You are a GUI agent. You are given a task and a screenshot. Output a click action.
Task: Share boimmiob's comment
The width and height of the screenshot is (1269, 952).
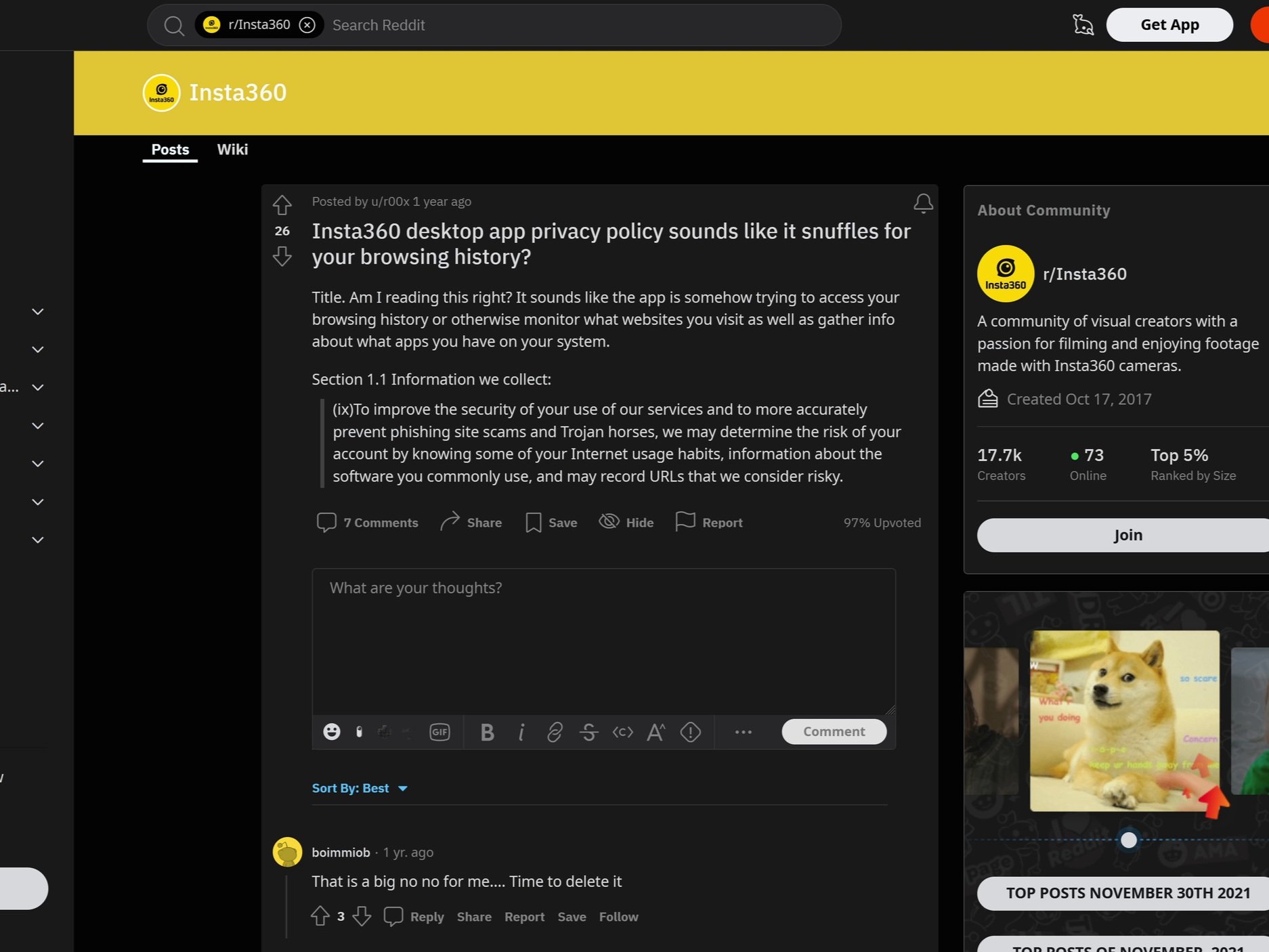pyautogui.click(x=474, y=917)
